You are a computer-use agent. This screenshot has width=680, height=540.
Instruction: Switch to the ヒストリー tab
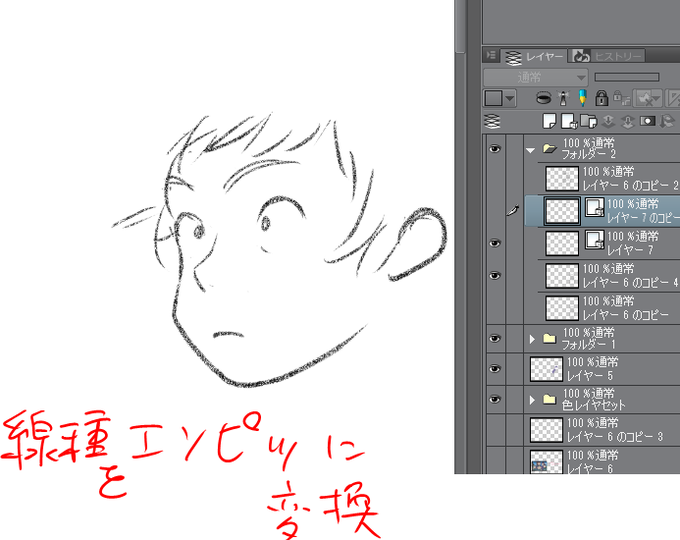pyautogui.click(x=607, y=56)
